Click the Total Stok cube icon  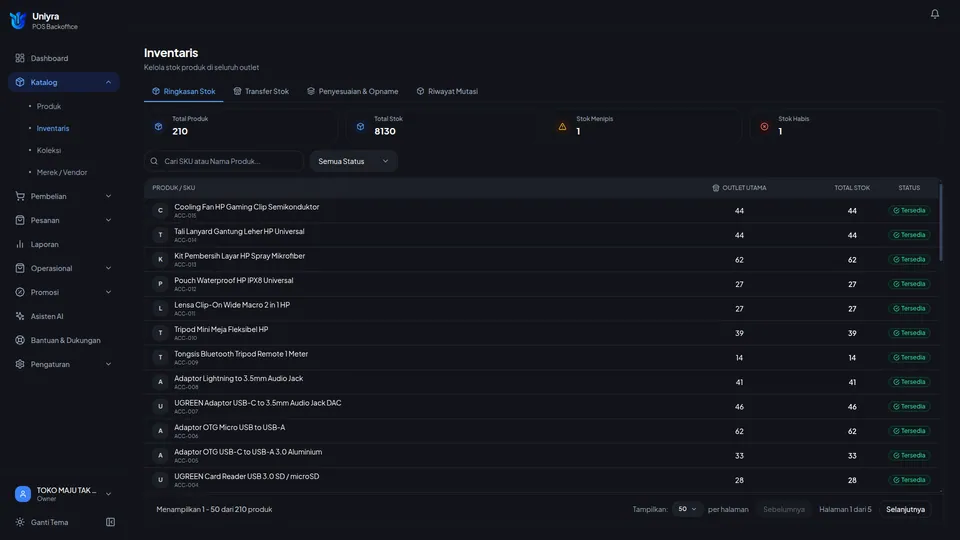361,126
